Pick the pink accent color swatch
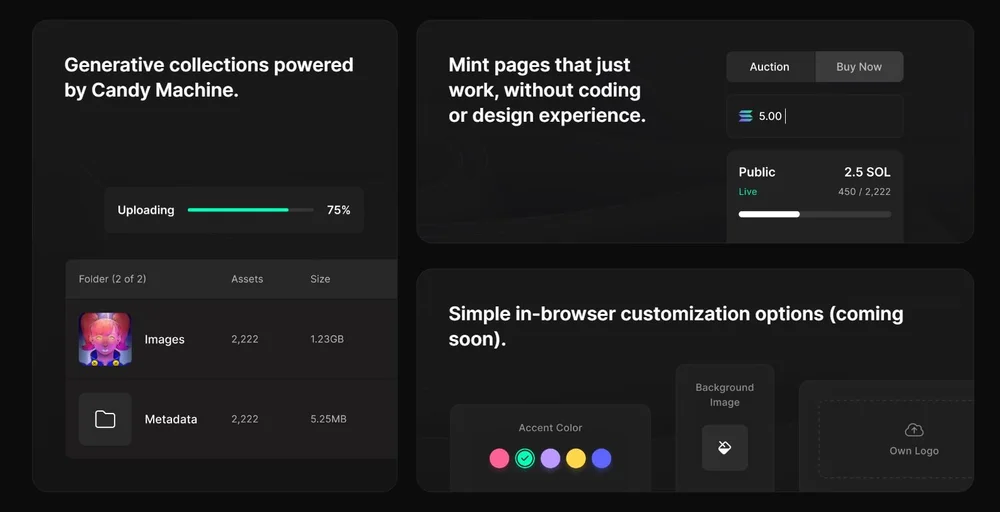The width and height of the screenshot is (1000, 512). pyautogui.click(x=499, y=458)
